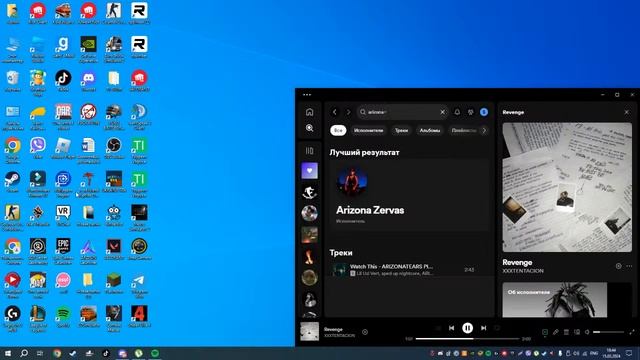Select the 'Плейлисты' filter chip
The width and height of the screenshot is (640, 360).
[x=464, y=130]
